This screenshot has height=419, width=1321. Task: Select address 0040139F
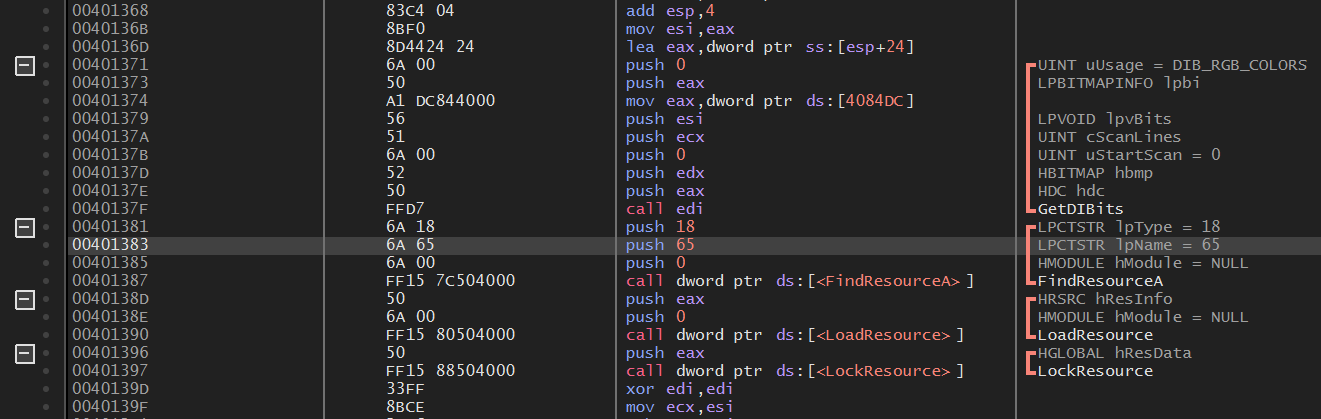[x=108, y=407]
